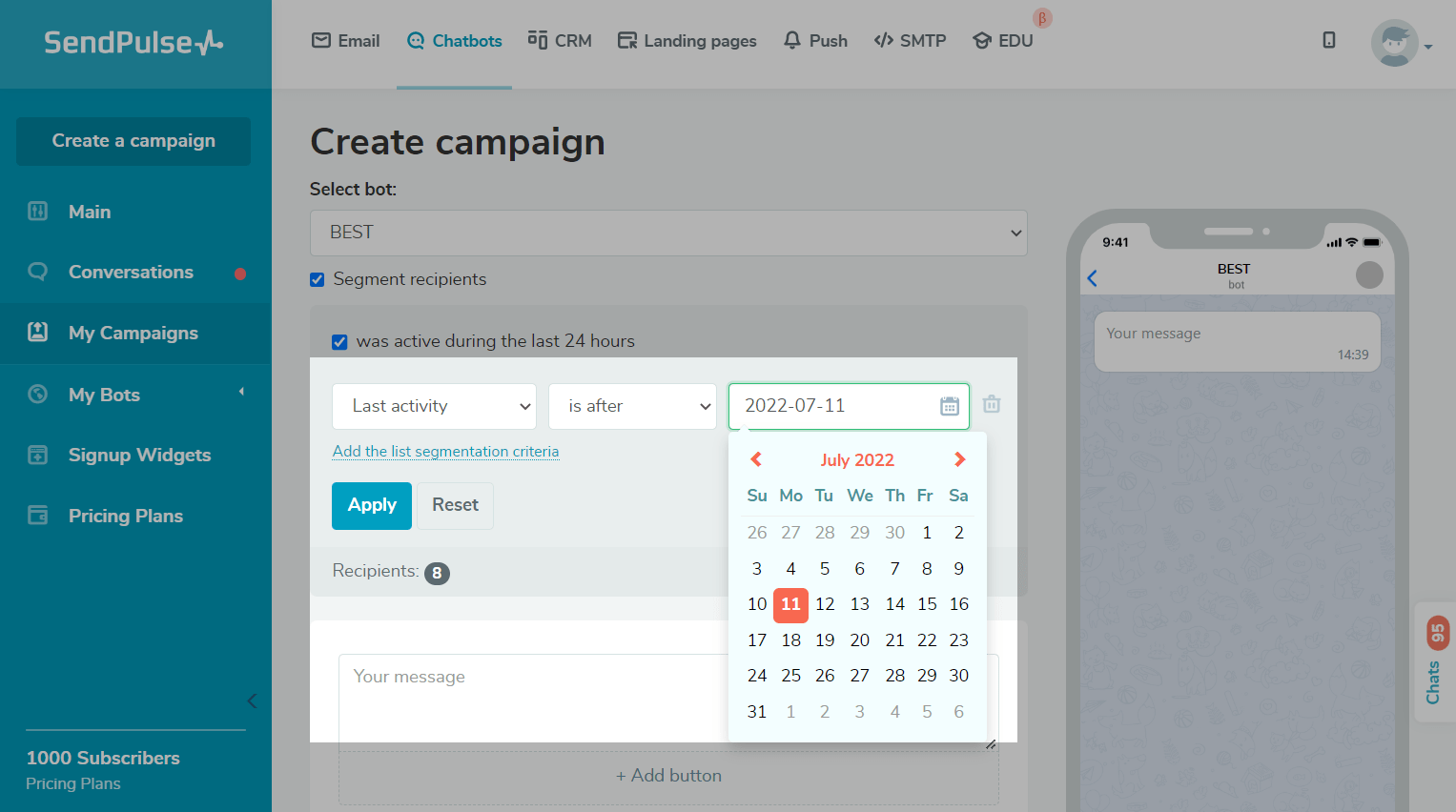This screenshot has height=812, width=1456.
Task: Open the Chats side widget
Action: (x=1435, y=661)
